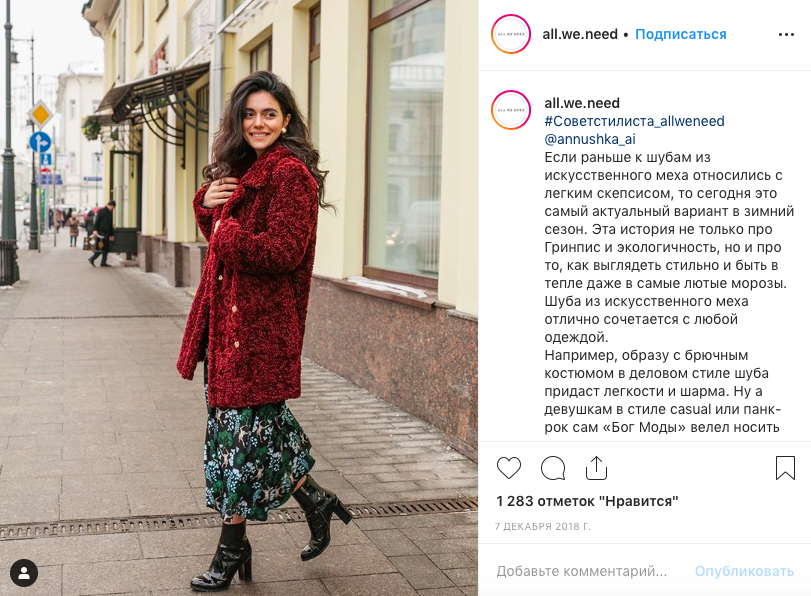Open the all.we.need avatar in the header

(x=510, y=34)
